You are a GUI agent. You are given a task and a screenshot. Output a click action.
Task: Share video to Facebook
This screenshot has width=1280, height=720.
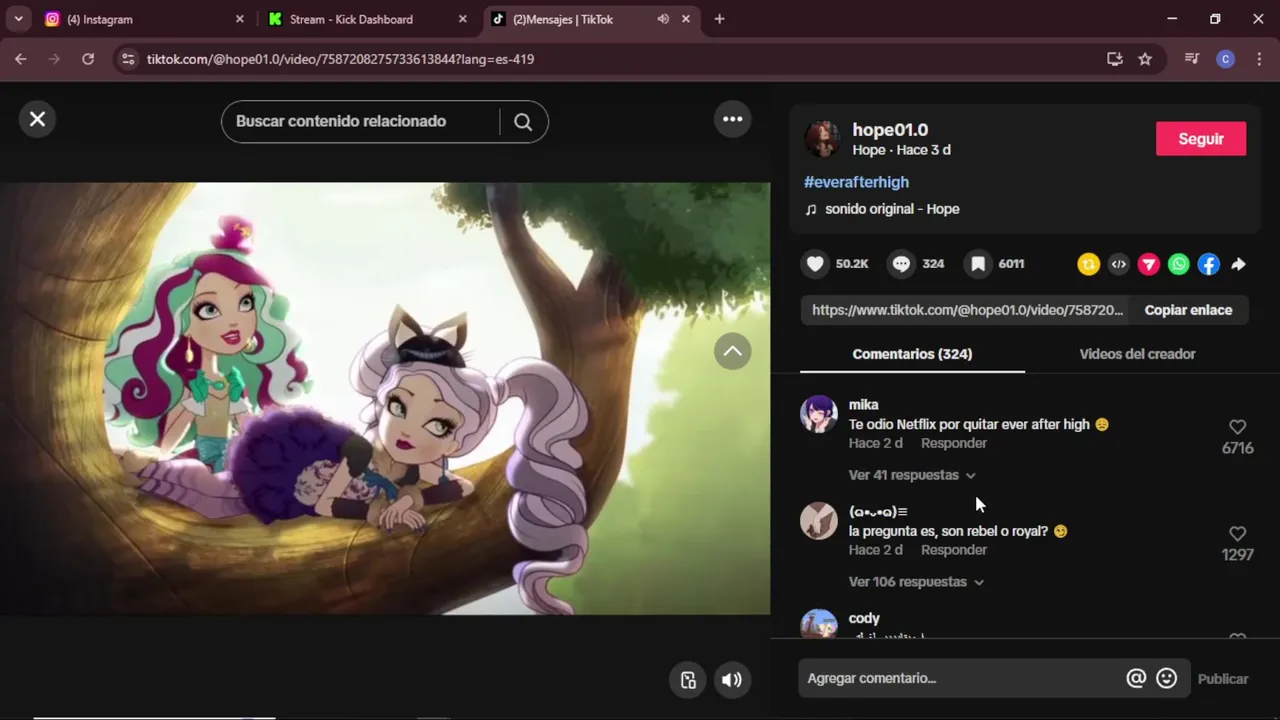pos(1209,264)
